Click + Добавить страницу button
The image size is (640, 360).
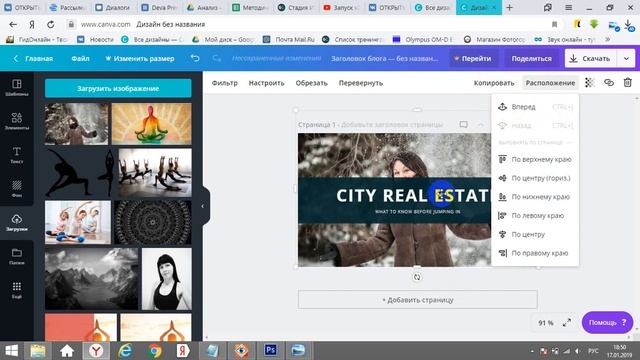click(x=418, y=300)
